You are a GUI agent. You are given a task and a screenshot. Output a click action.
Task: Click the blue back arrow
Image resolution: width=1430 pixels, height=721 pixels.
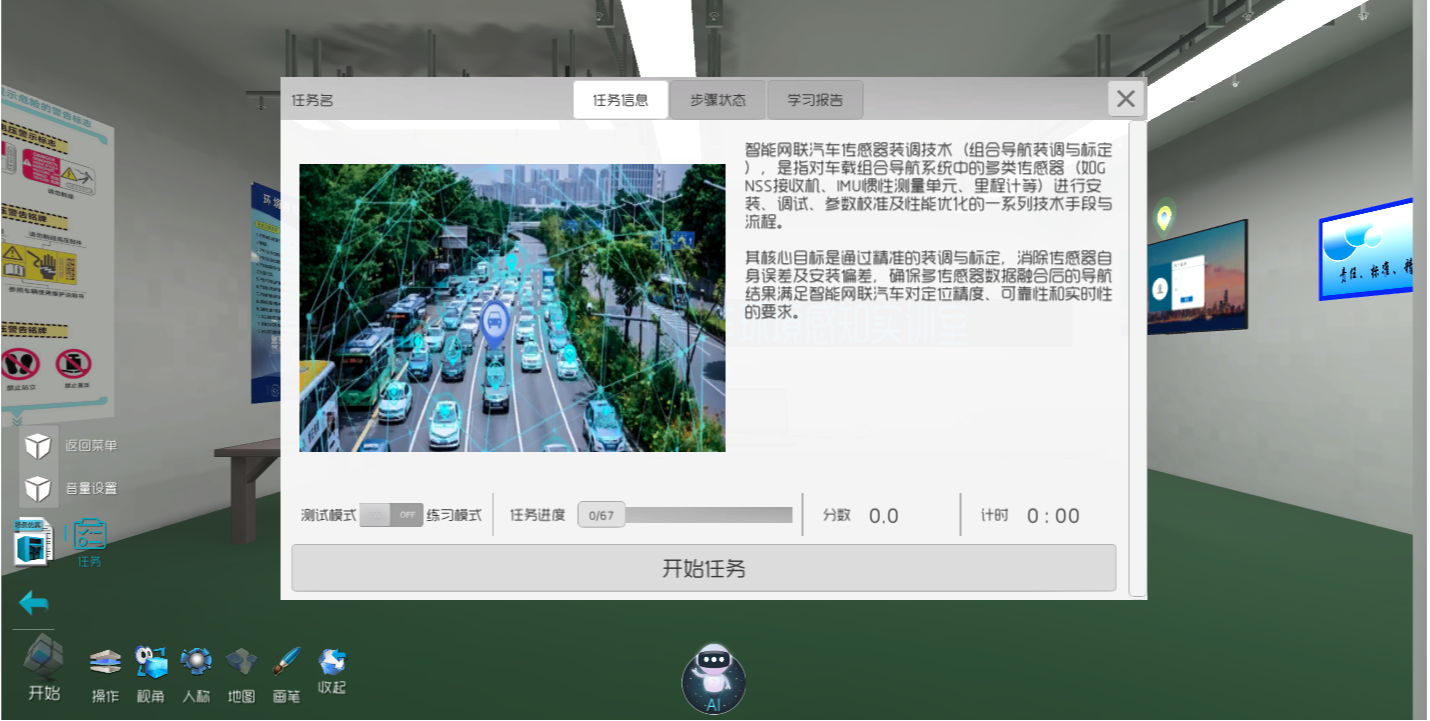34,603
